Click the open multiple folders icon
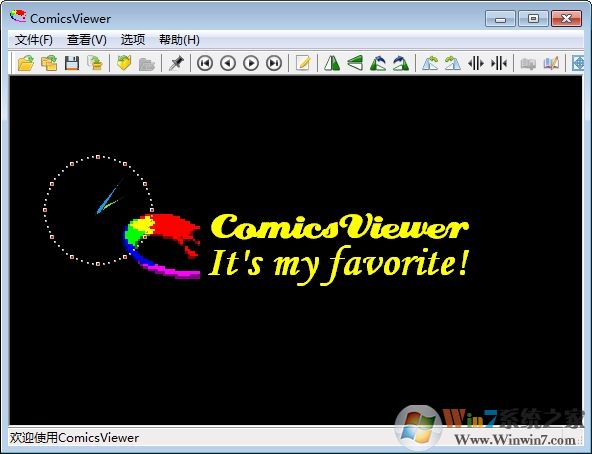The image size is (592, 454). [49, 63]
